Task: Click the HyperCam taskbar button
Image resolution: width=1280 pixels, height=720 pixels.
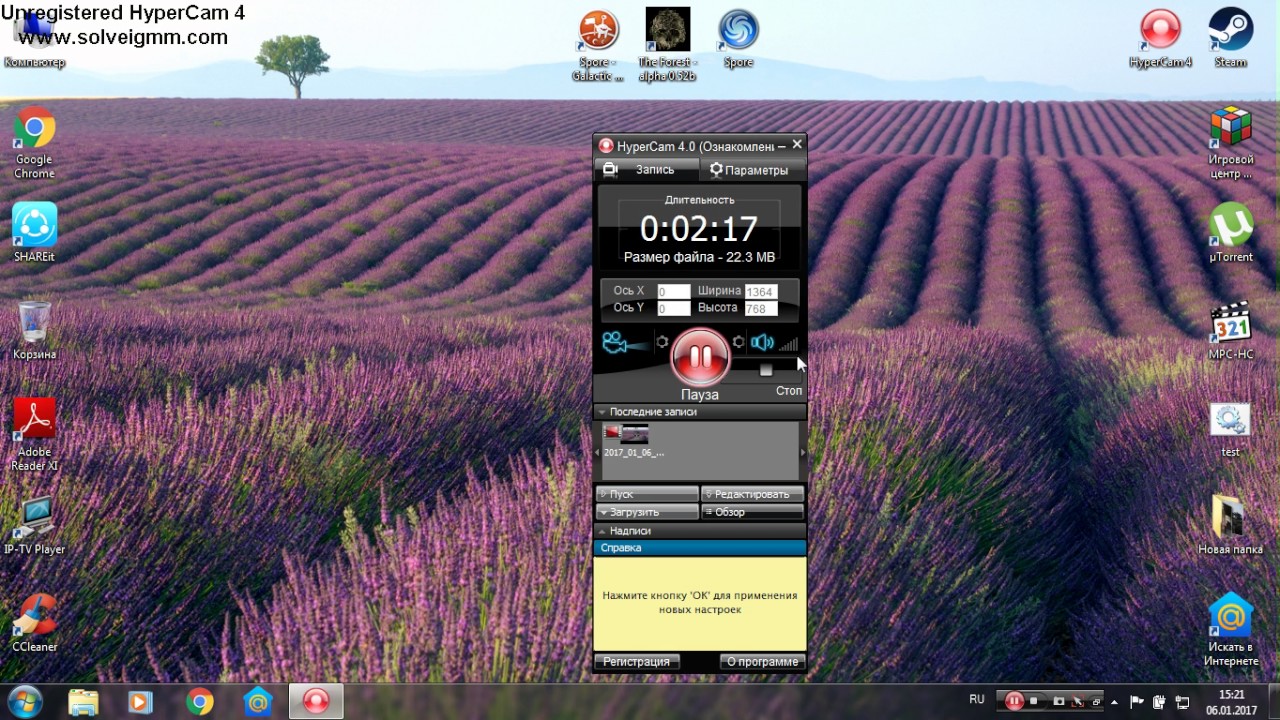Action: [x=316, y=702]
